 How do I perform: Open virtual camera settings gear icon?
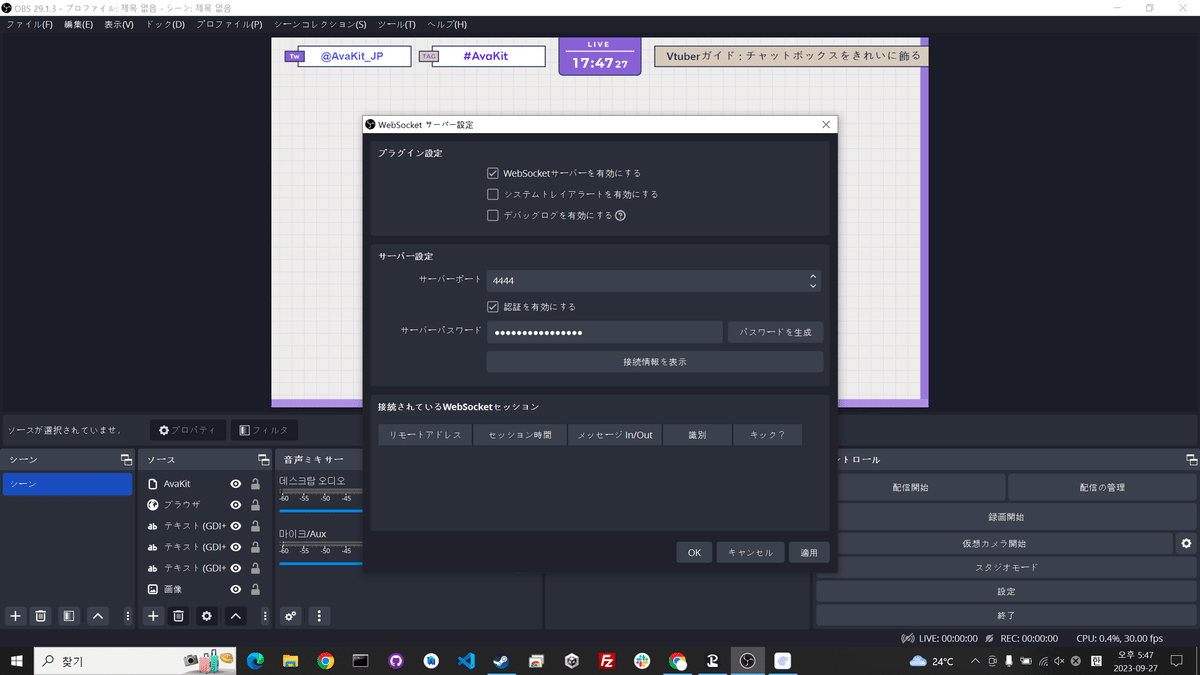[1186, 542]
